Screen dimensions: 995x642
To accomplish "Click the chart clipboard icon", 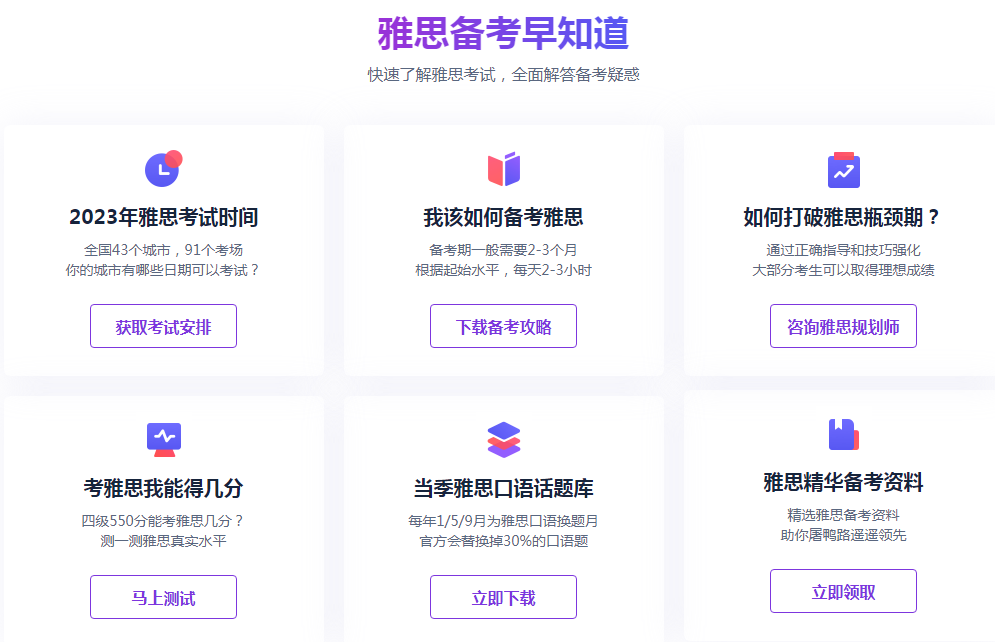I will click(x=843, y=170).
